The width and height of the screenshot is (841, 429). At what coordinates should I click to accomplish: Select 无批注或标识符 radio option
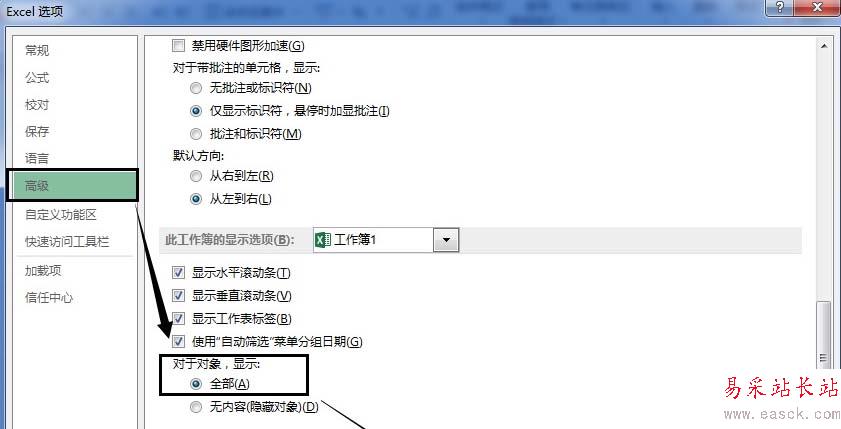click(x=196, y=88)
